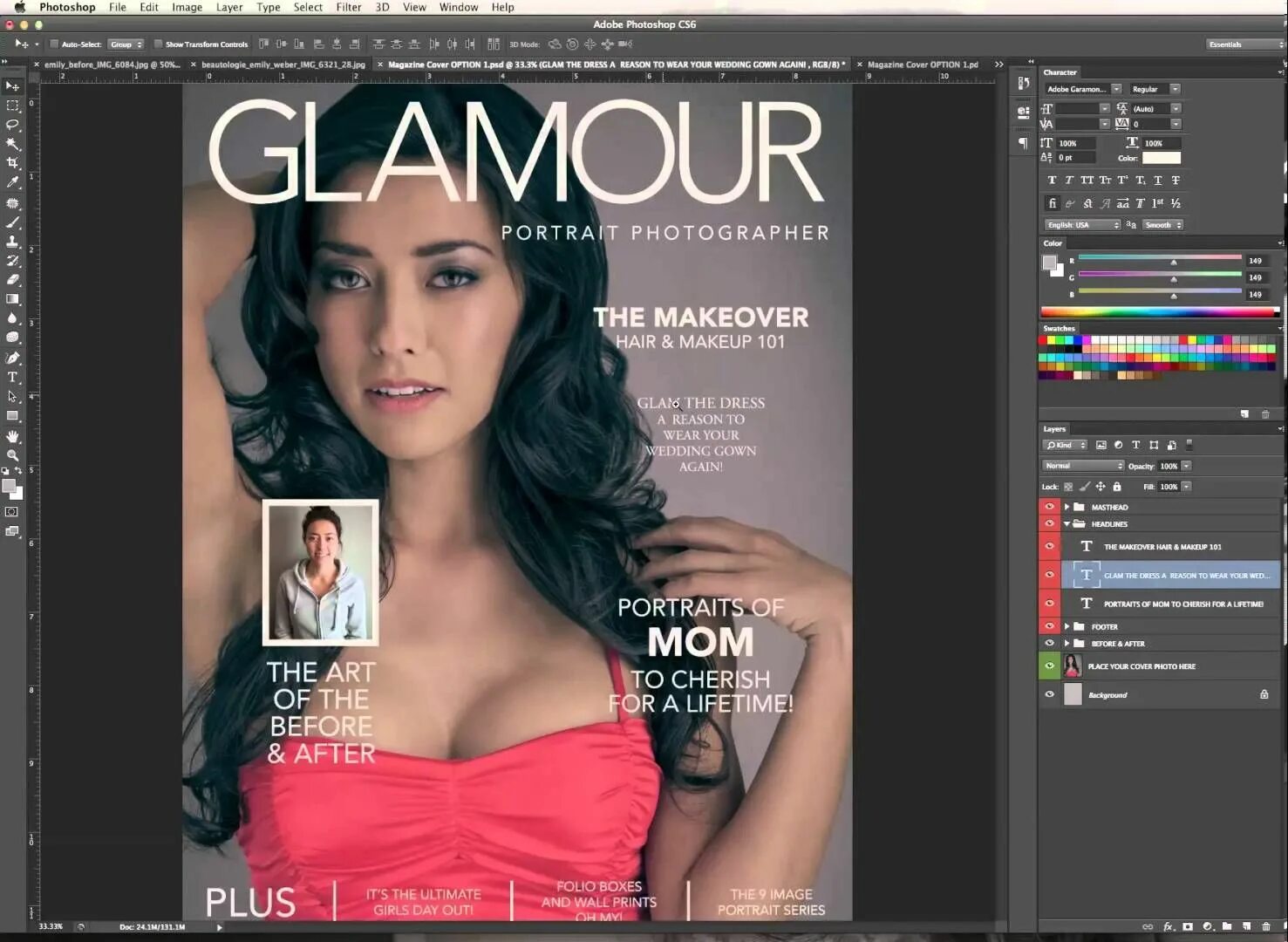Switch to beautologie_emily_weber tab
The image size is (1288, 942).
click(x=283, y=65)
